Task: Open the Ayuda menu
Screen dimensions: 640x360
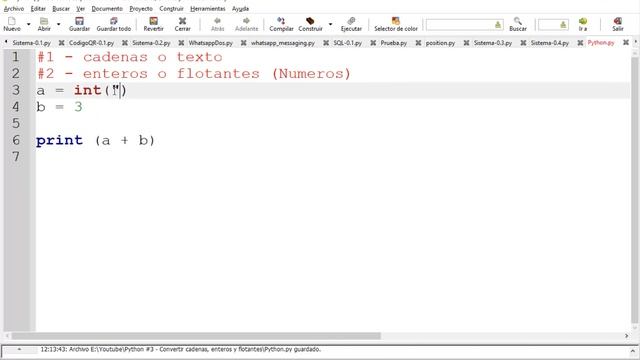Action: click(240, 9)
